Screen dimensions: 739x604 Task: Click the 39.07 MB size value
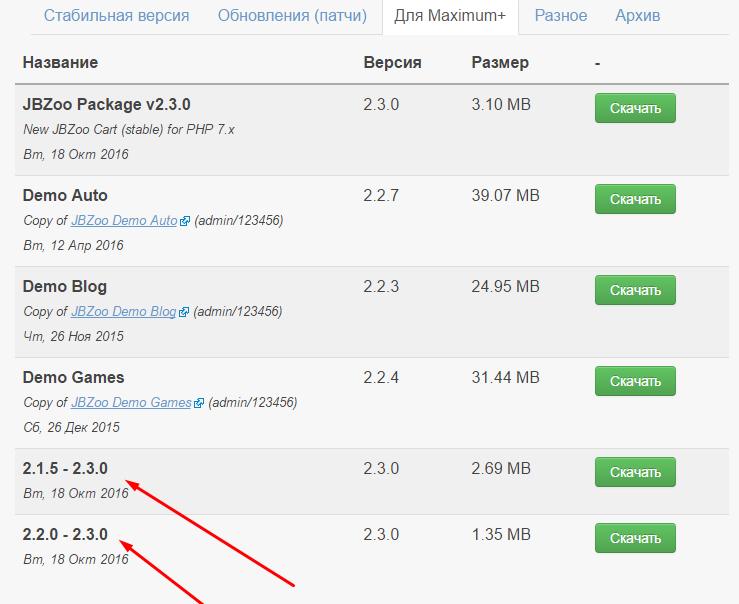[x=505, y=195]
